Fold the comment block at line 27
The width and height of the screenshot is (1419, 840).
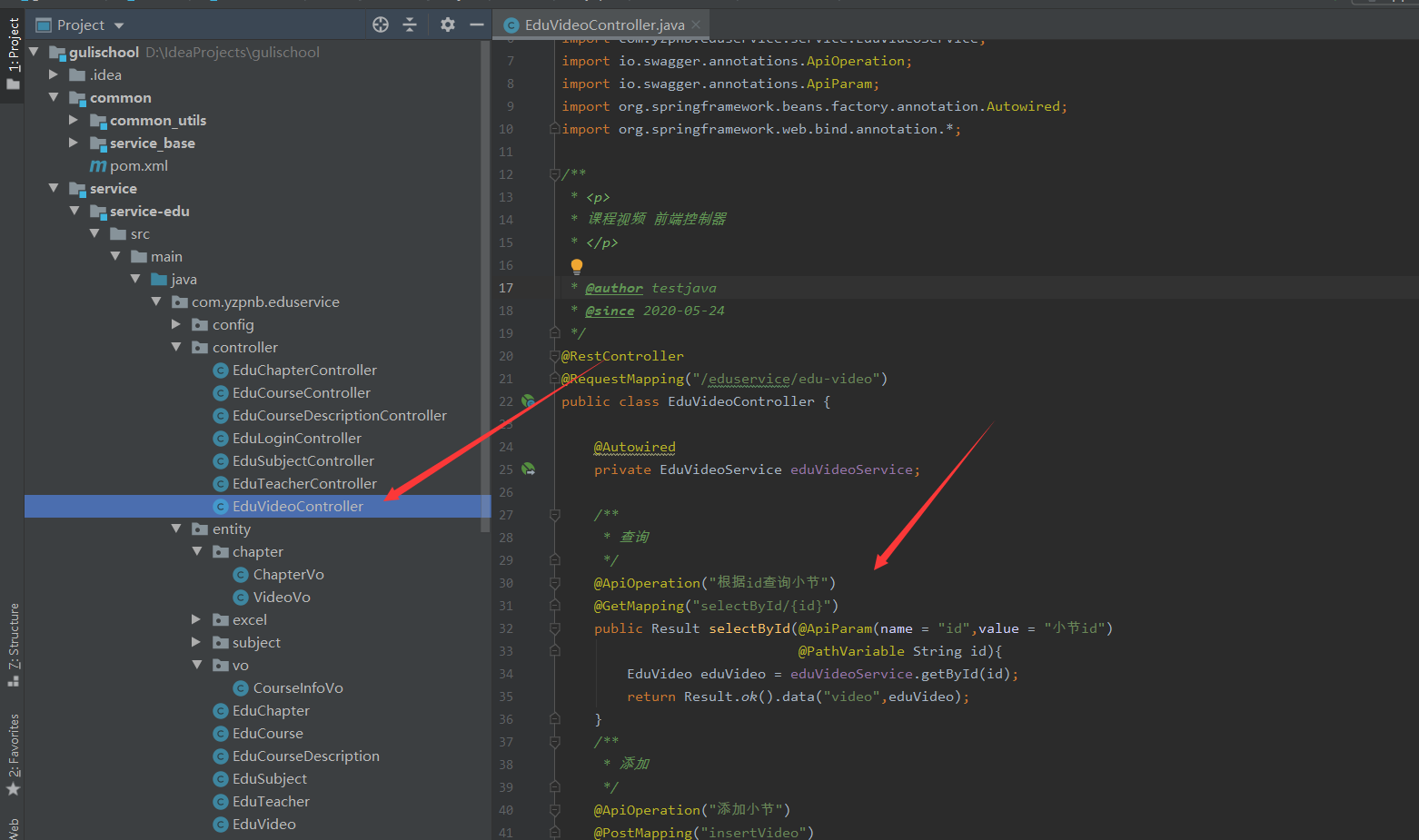point(554,515)
